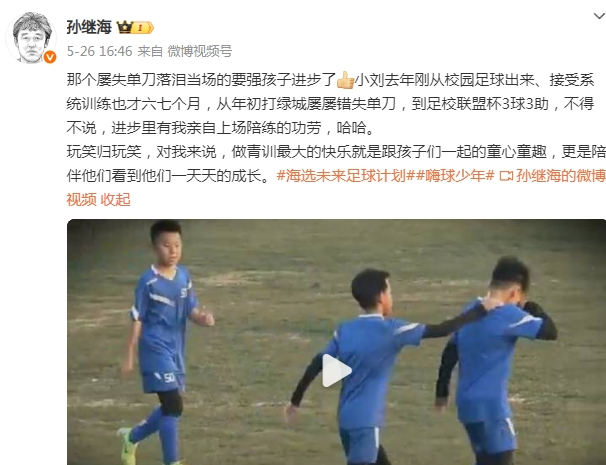Open the post via 5-26 16:46 timestamp
The width and height of the screenshot is (606, 465).
99,51
